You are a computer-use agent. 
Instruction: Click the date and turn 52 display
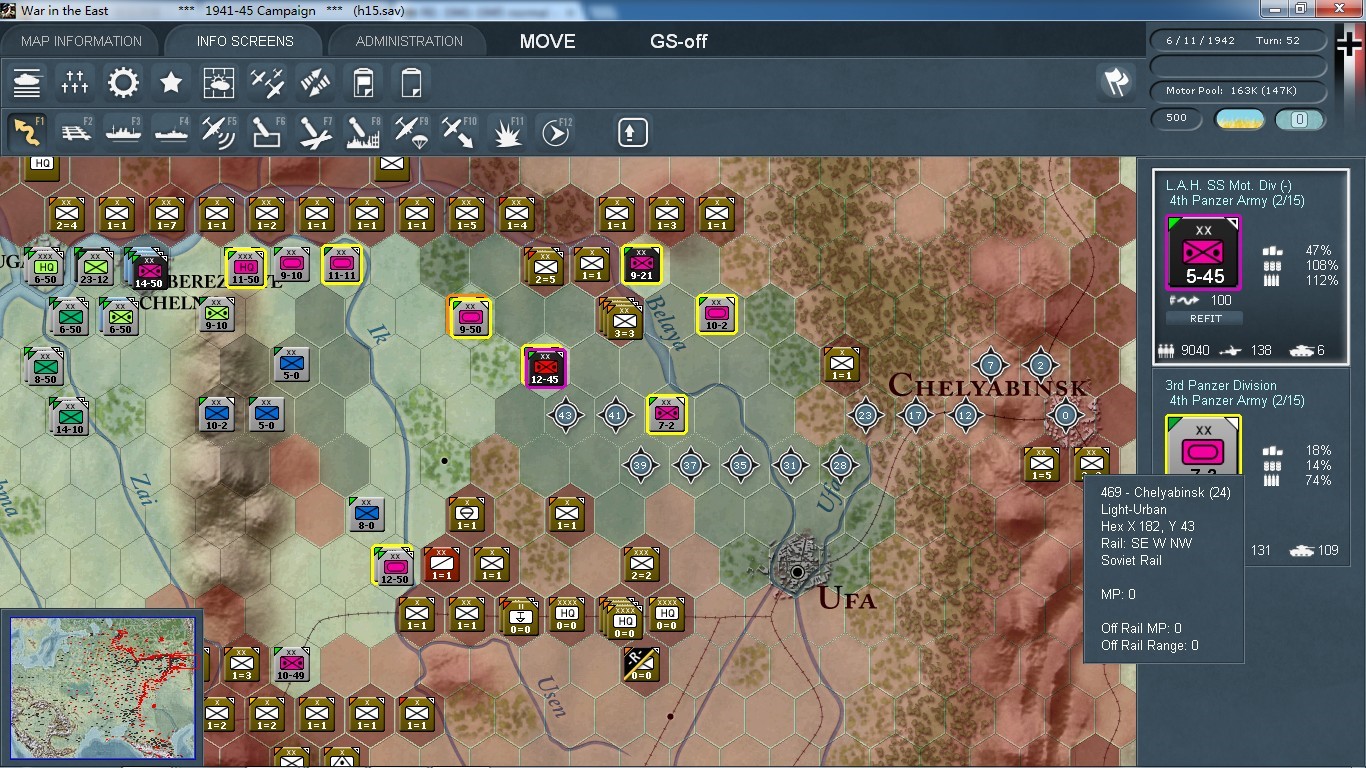tap(1240, 41)
